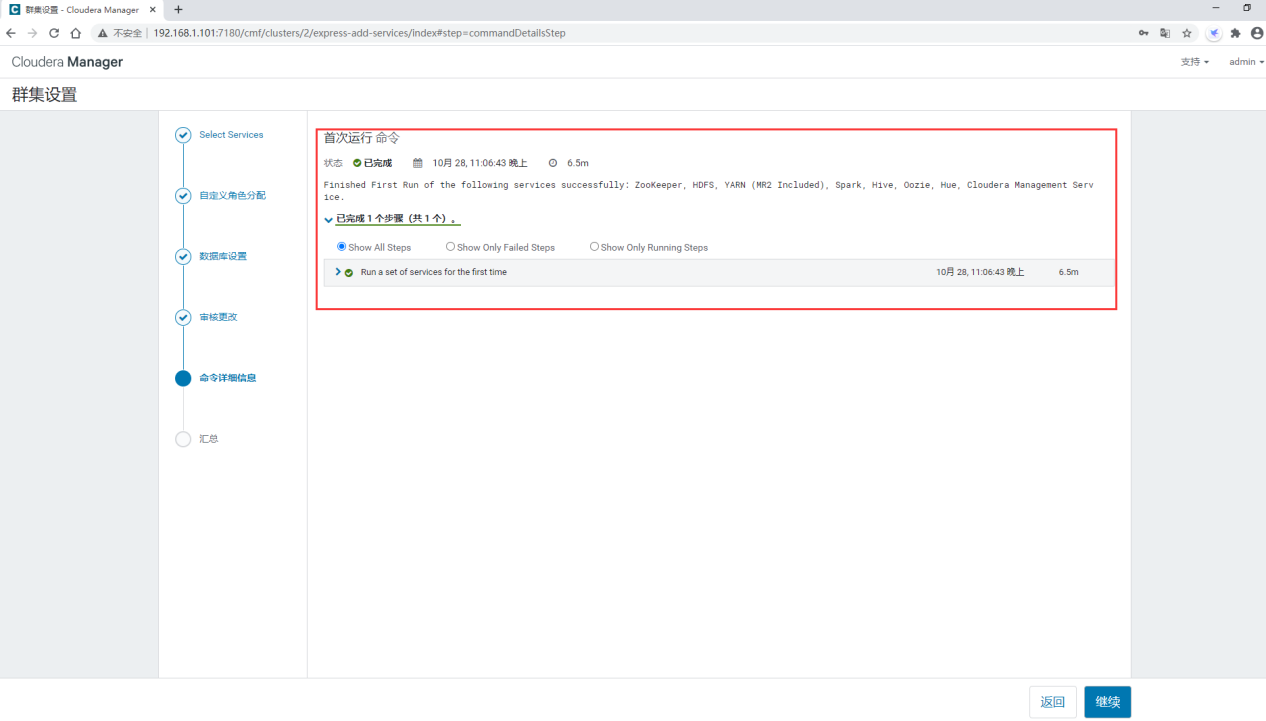This screenshot has width=1266, height=721.
Task: Go to the 审核更改 step
Action: click(218, 318)
